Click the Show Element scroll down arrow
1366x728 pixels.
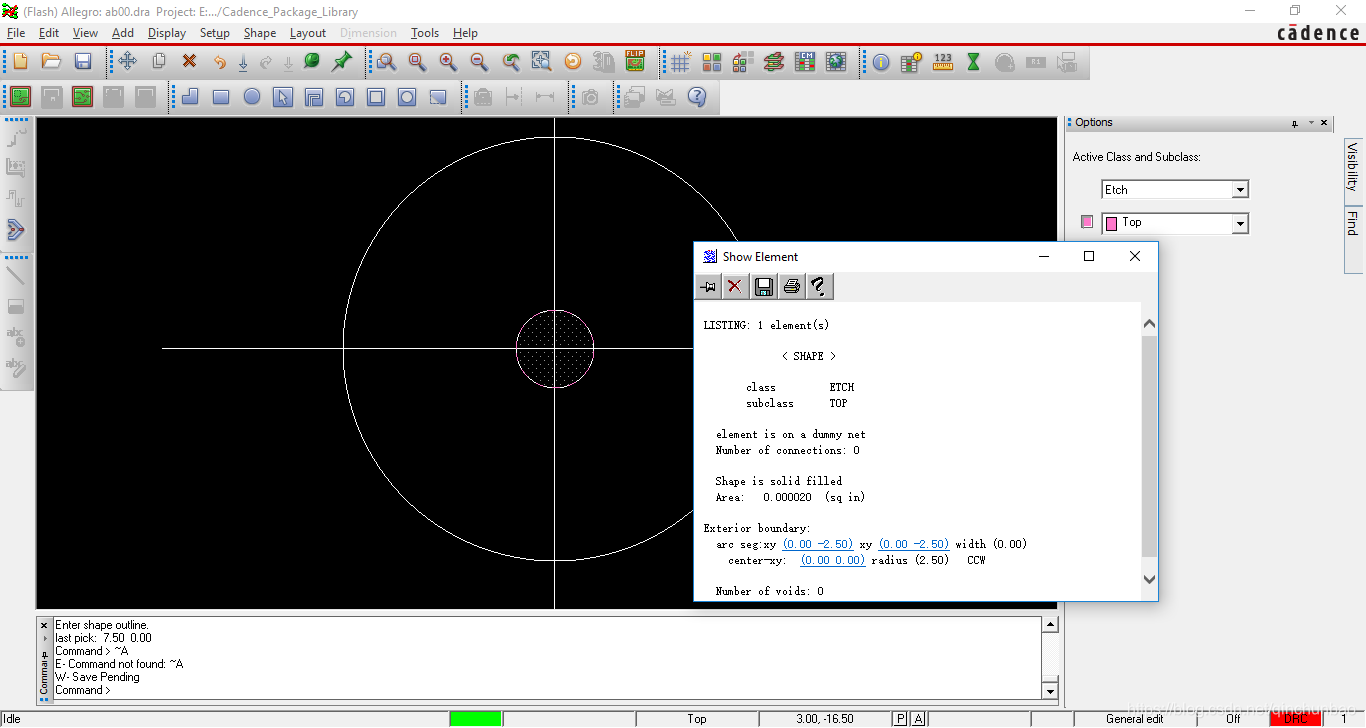click(1149, 579)
